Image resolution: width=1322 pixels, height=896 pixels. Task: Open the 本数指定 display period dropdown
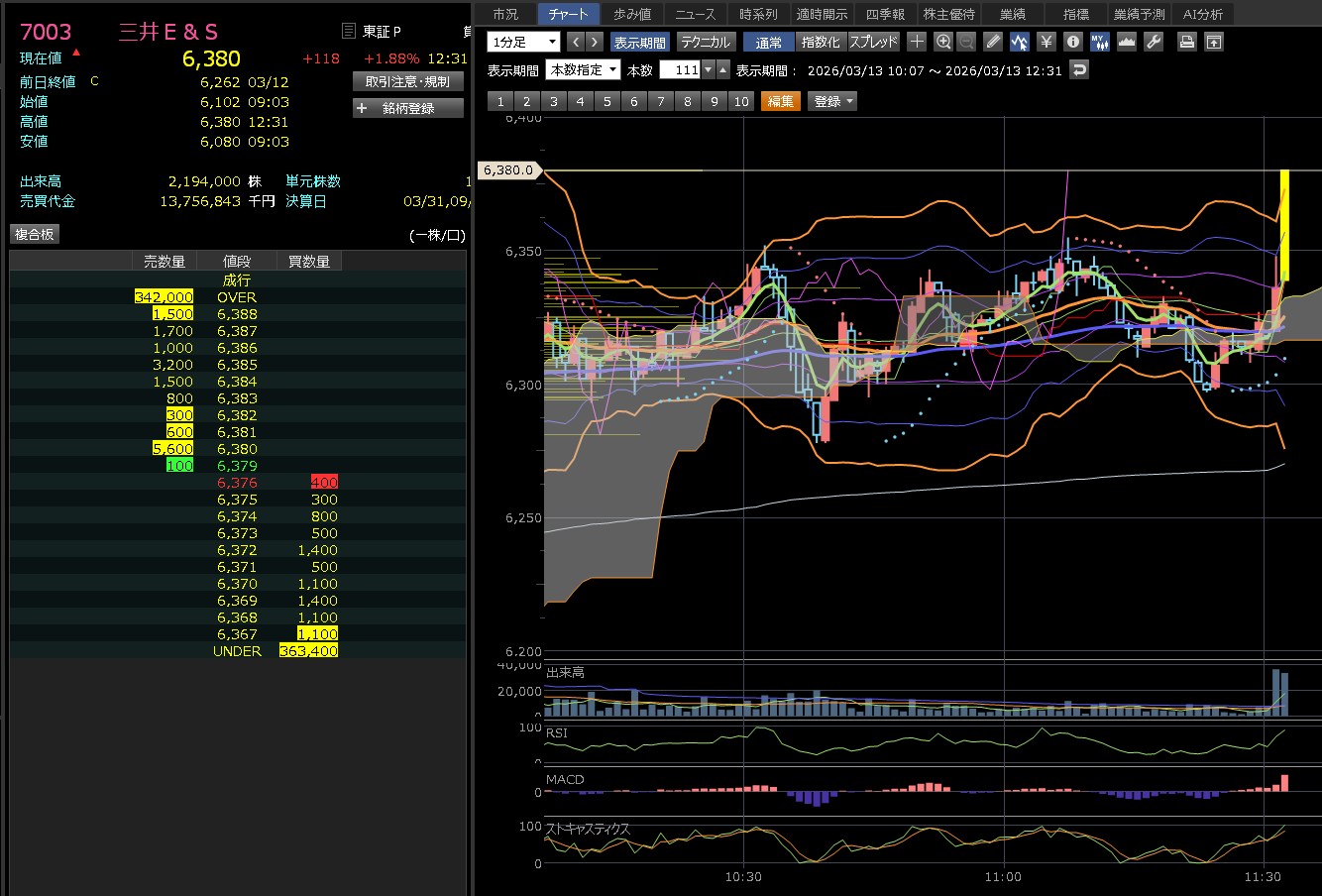(584, 69)
